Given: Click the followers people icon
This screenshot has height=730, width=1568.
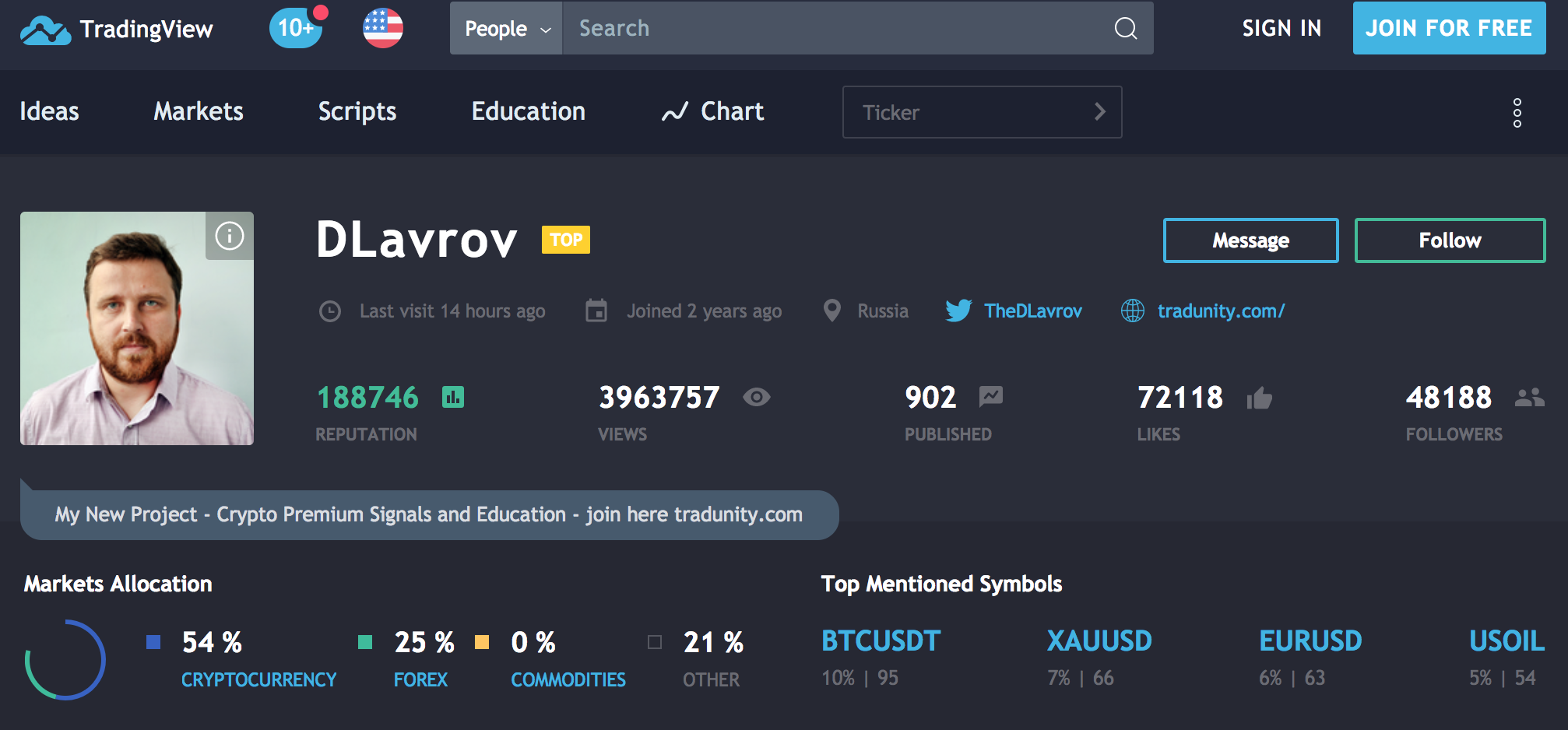Looking at the screenshot, I should (1529, 398).
